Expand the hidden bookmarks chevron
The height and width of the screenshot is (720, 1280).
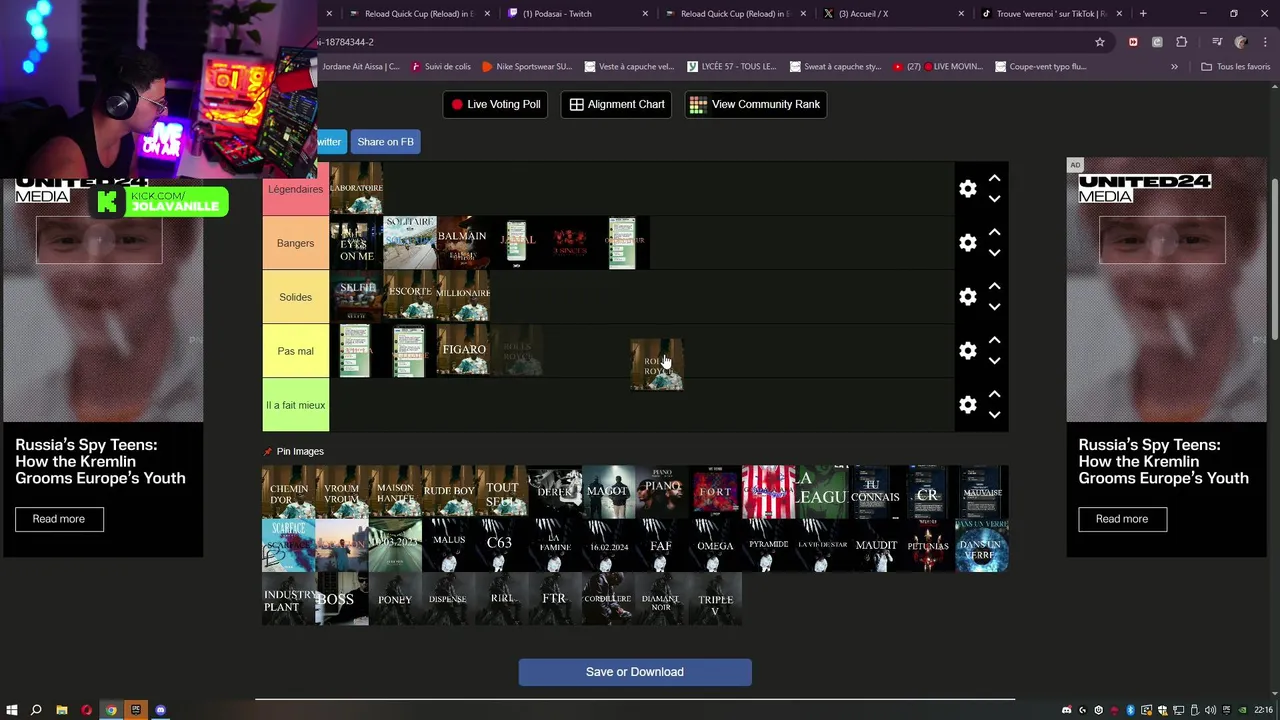coord(1174,67)
